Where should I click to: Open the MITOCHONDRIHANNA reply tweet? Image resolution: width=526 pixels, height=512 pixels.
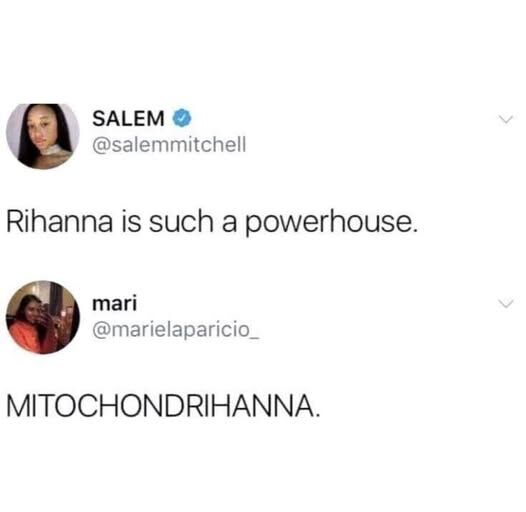[163, 406]
